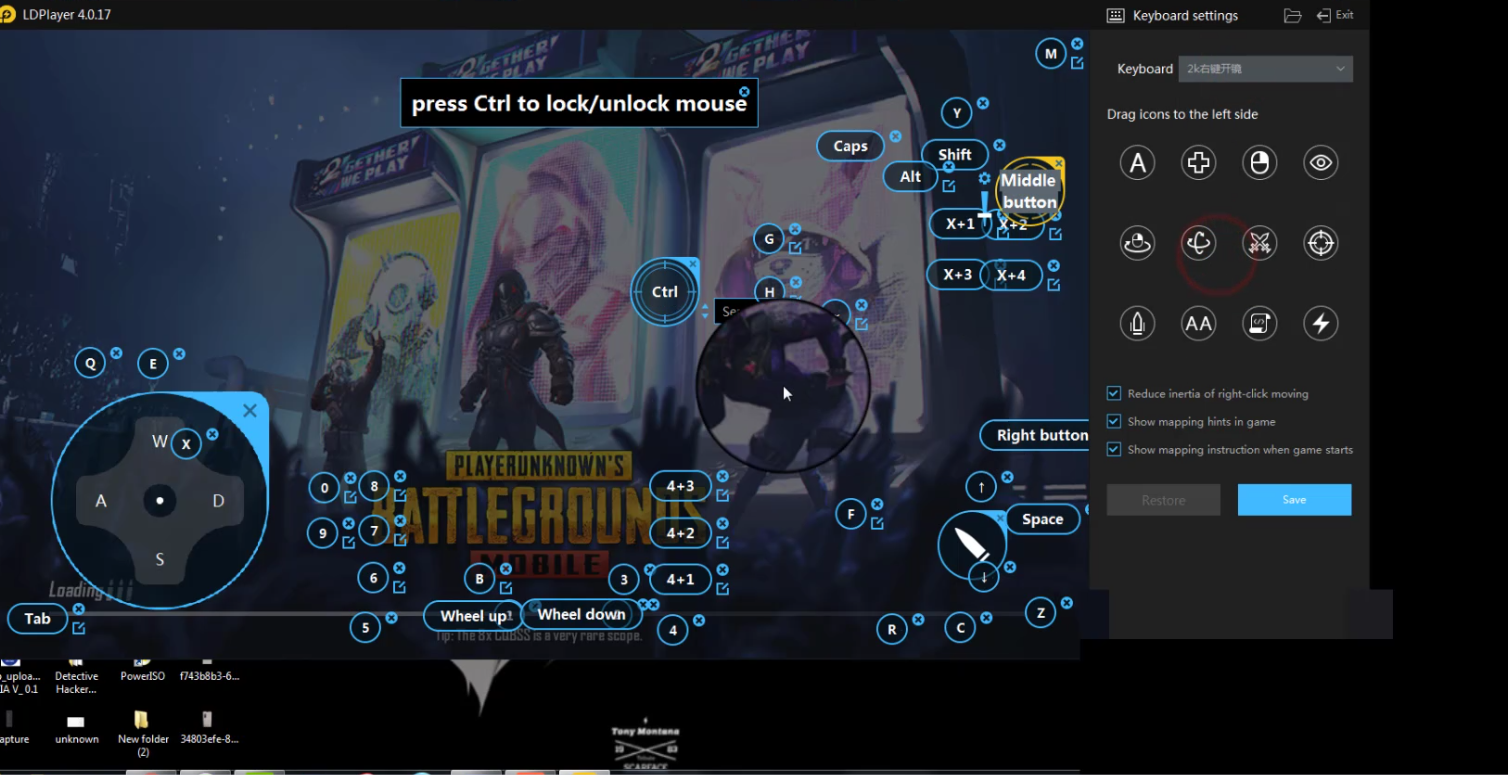Screen dimensions: 1508x775
Task: Select the Wheel up key mapping
Action: (473, 616)
